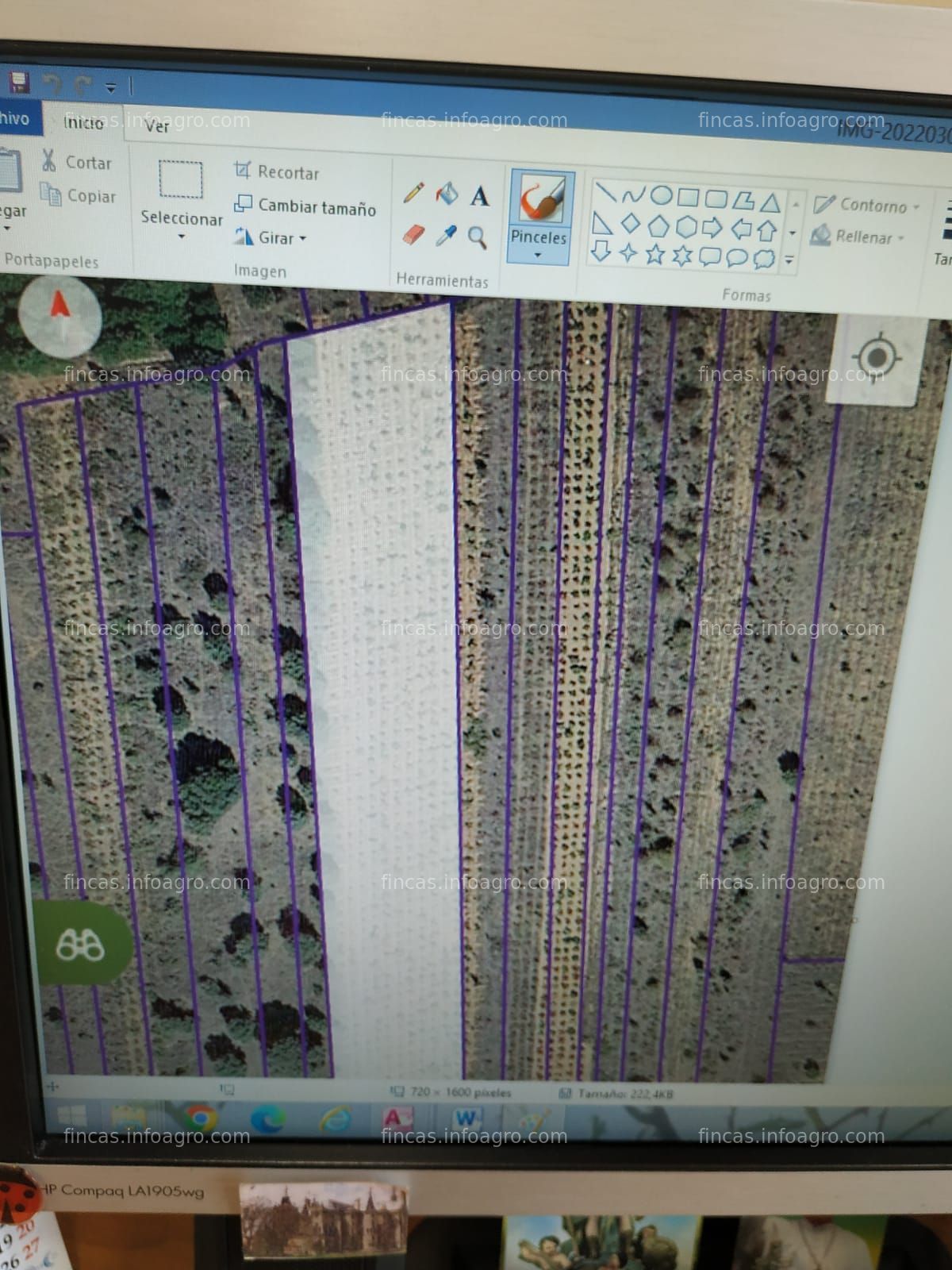Expand the full Formas shapes gallery
The image size is (952, 1270).
coord(789,260)
